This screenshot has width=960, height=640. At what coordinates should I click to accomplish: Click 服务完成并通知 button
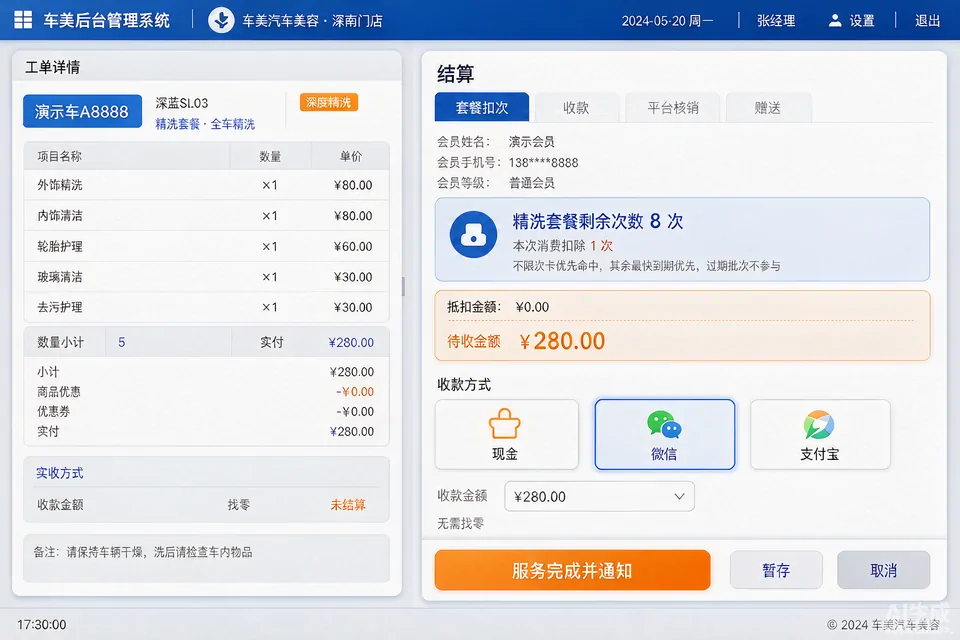coord(572,570)
